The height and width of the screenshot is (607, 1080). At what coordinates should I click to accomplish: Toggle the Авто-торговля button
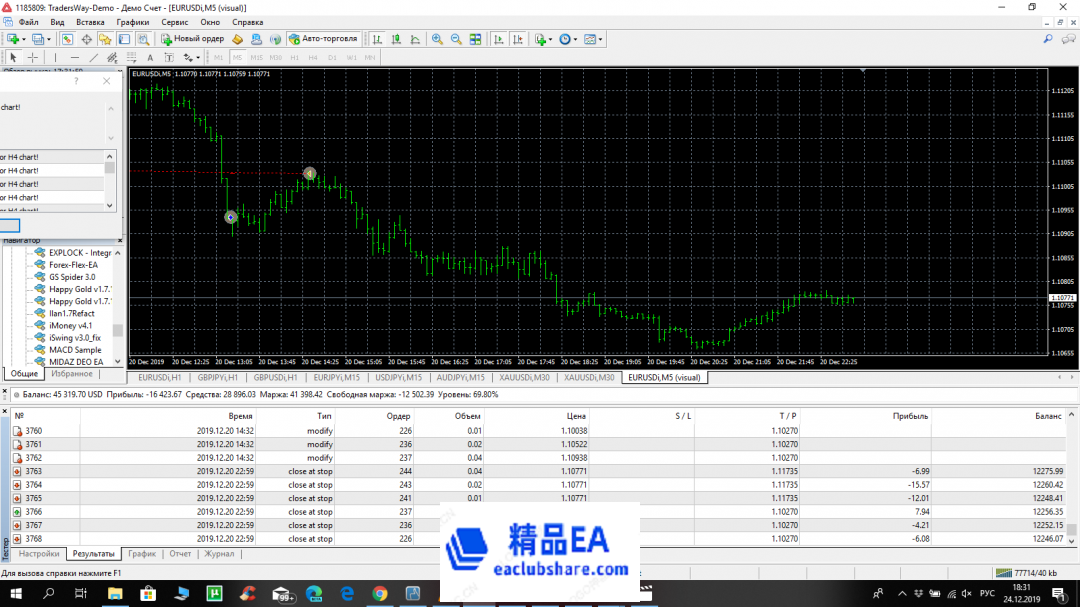point(323,39)
